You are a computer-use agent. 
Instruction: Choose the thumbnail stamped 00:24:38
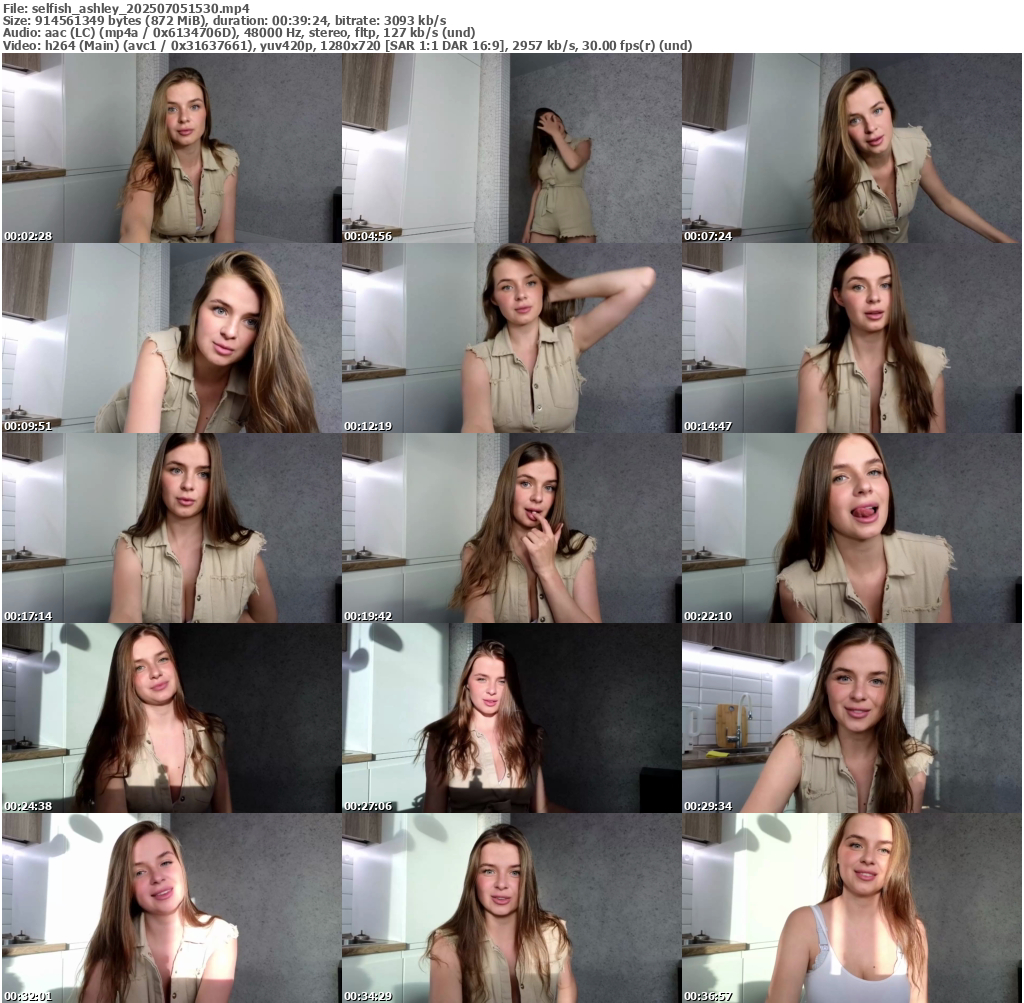click(x=171, y=718)
